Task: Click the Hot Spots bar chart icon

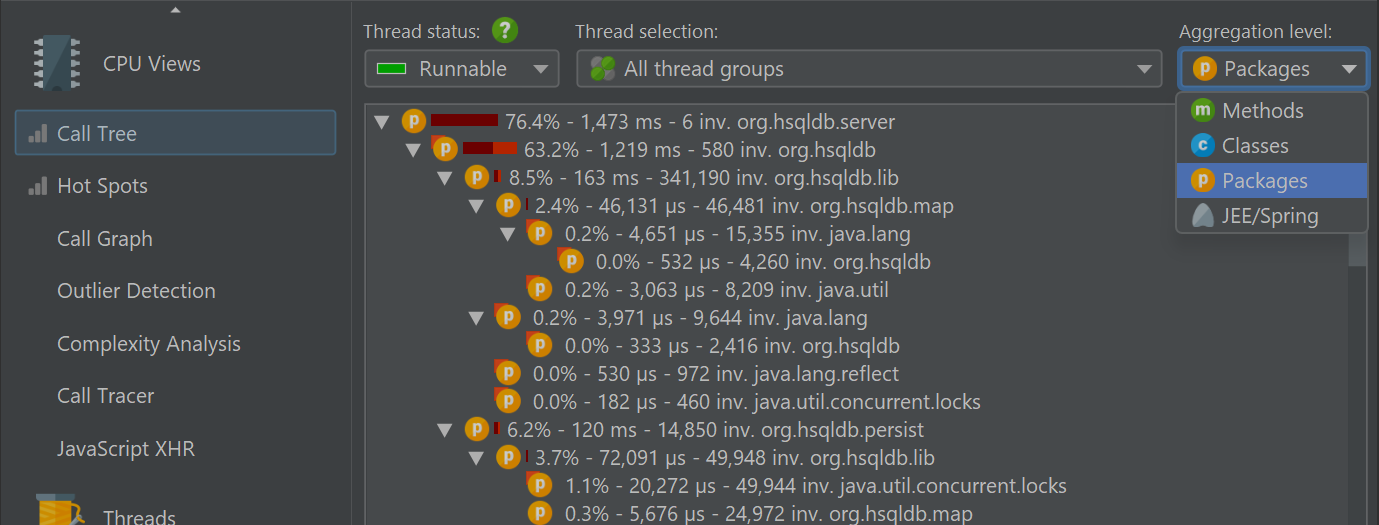Action: [38, 186]
